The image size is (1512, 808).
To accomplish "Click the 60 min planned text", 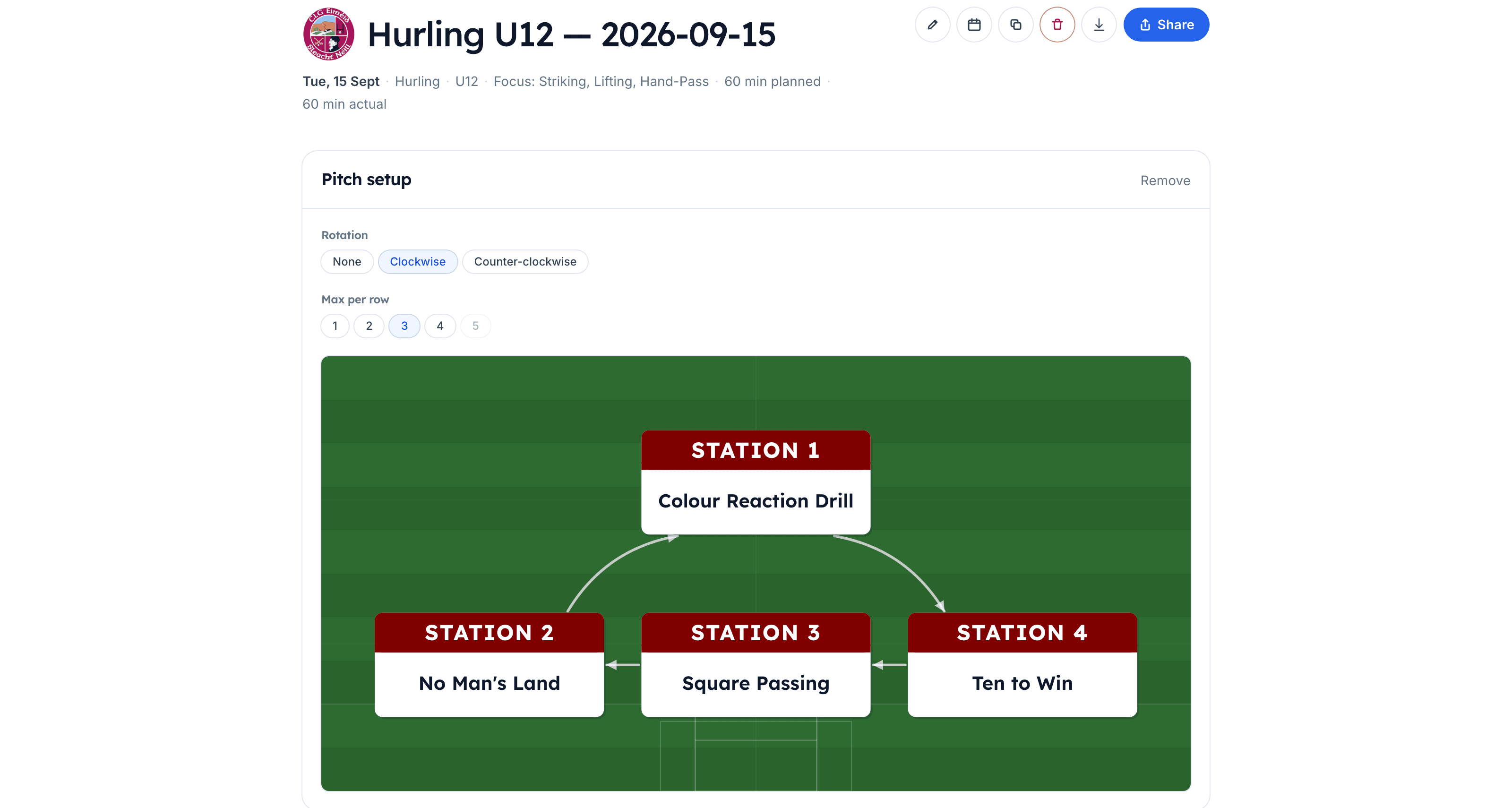I will click(773, 82).
